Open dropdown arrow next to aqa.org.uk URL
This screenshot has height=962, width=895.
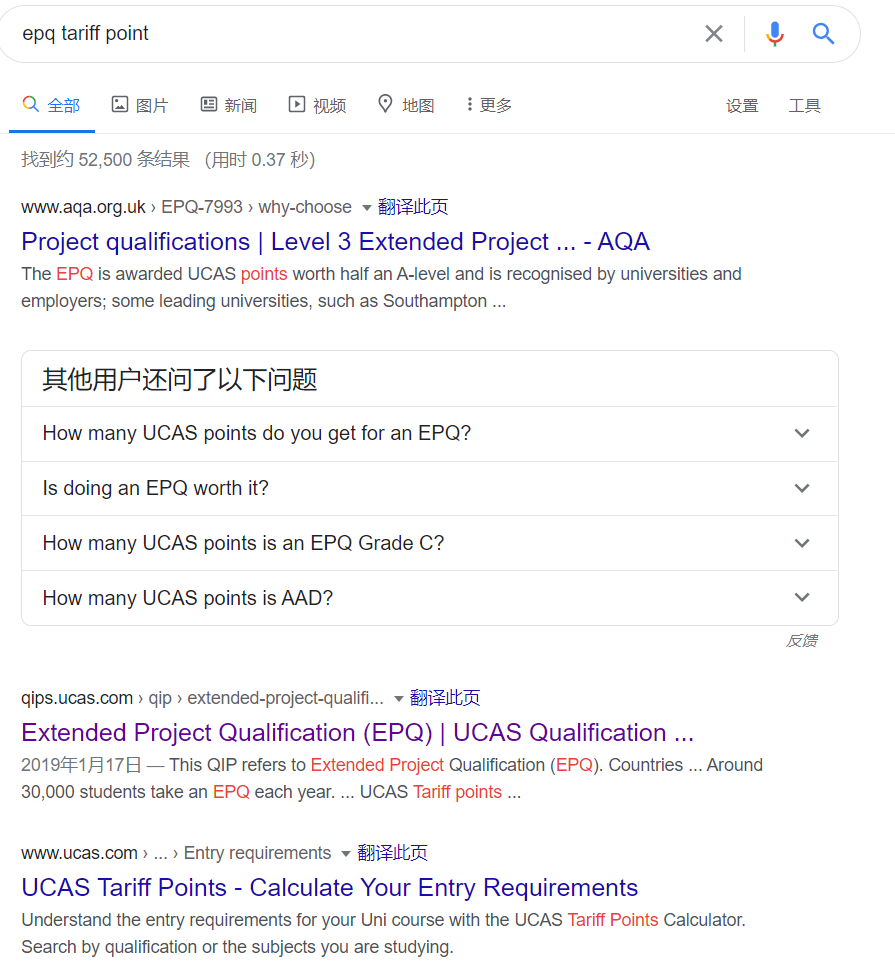pyautogui.click(x=366, y=208)
